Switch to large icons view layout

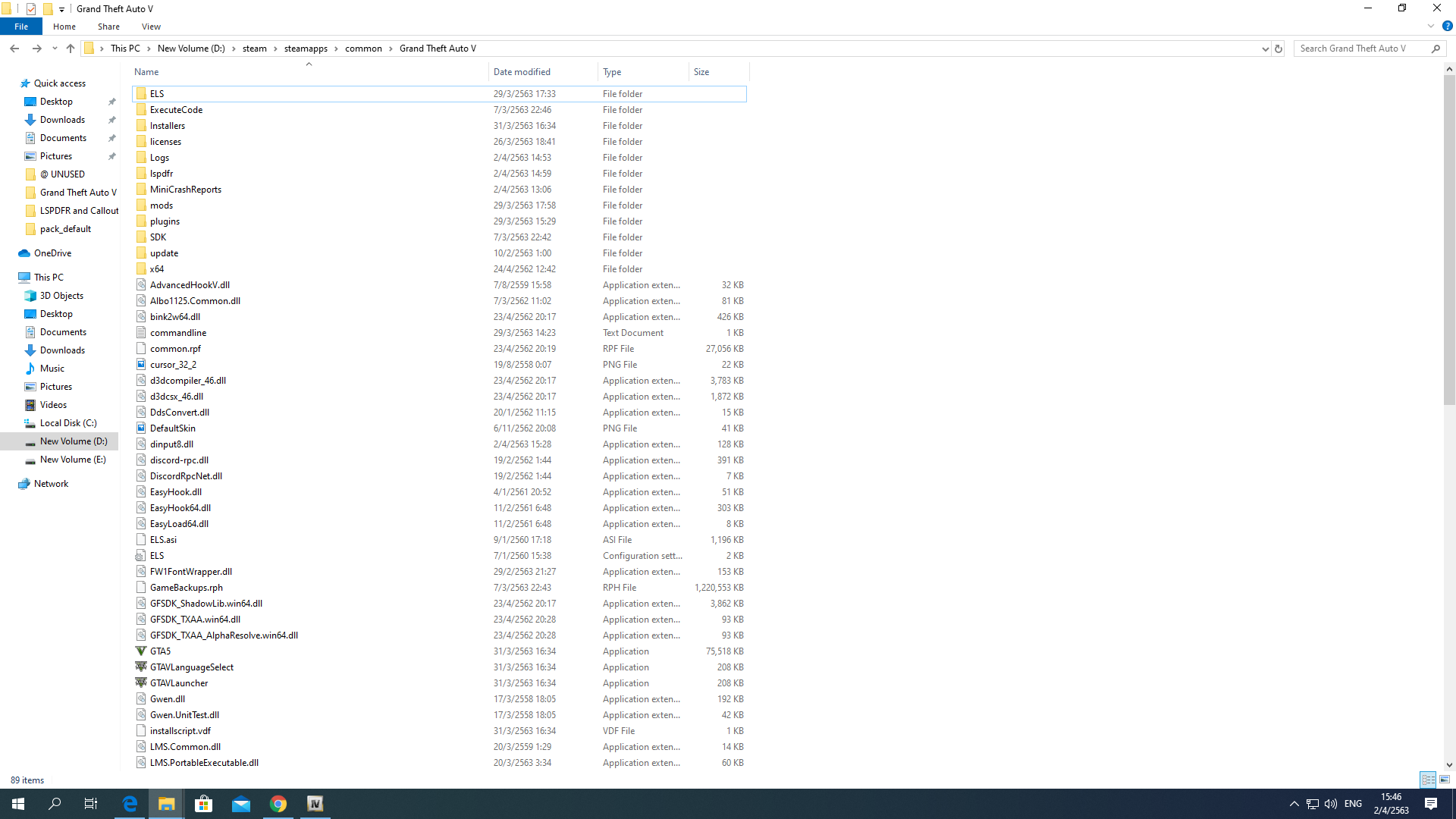click(x=1445, y=780)
